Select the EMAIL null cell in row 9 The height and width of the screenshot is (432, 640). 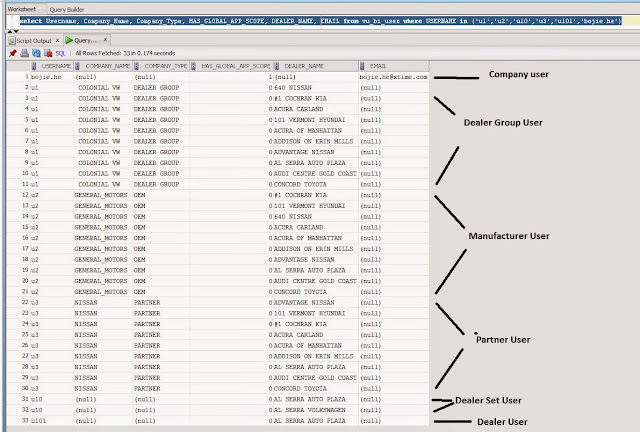(393, 163)
